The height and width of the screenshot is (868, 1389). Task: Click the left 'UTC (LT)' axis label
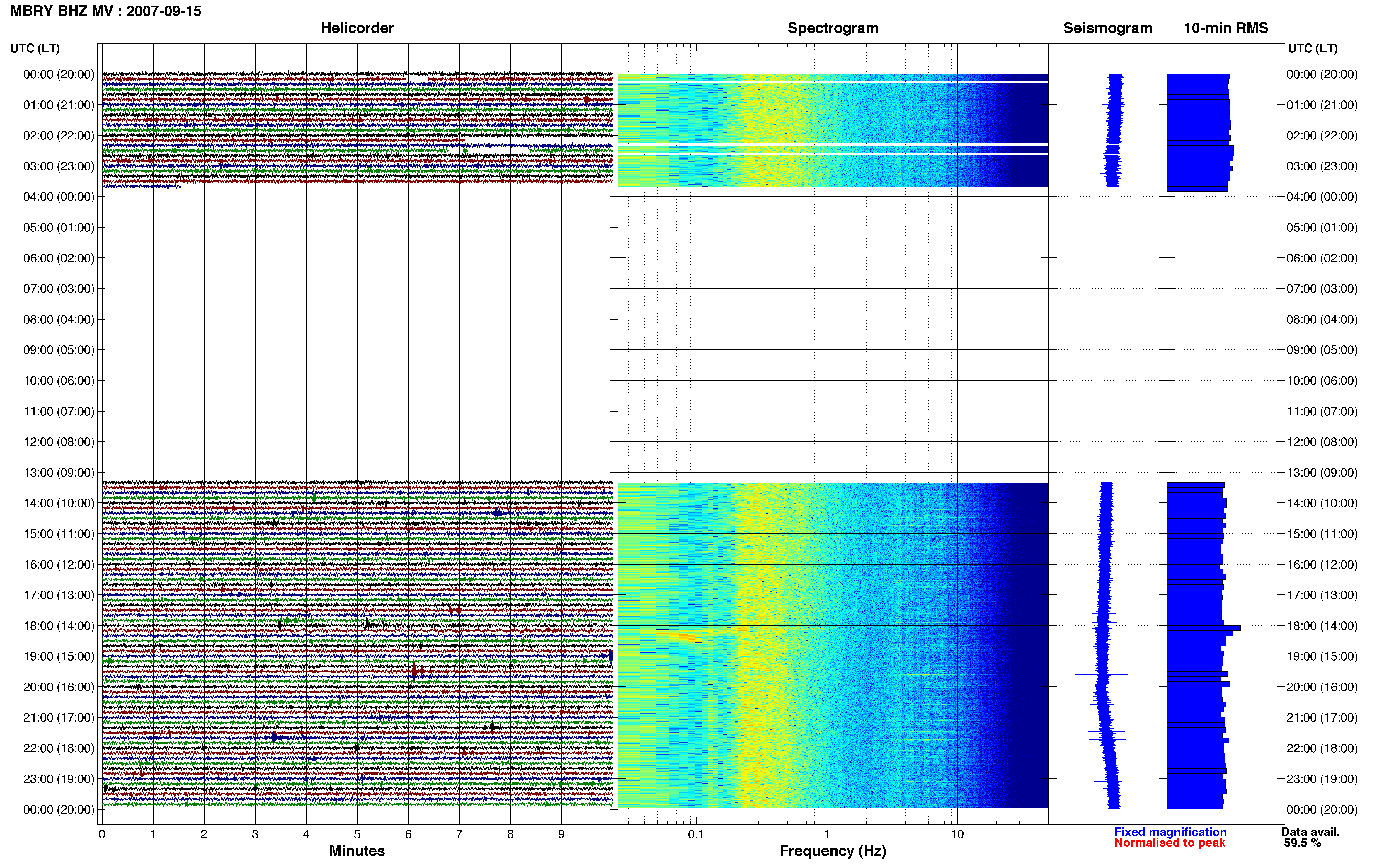coord(35,48)
